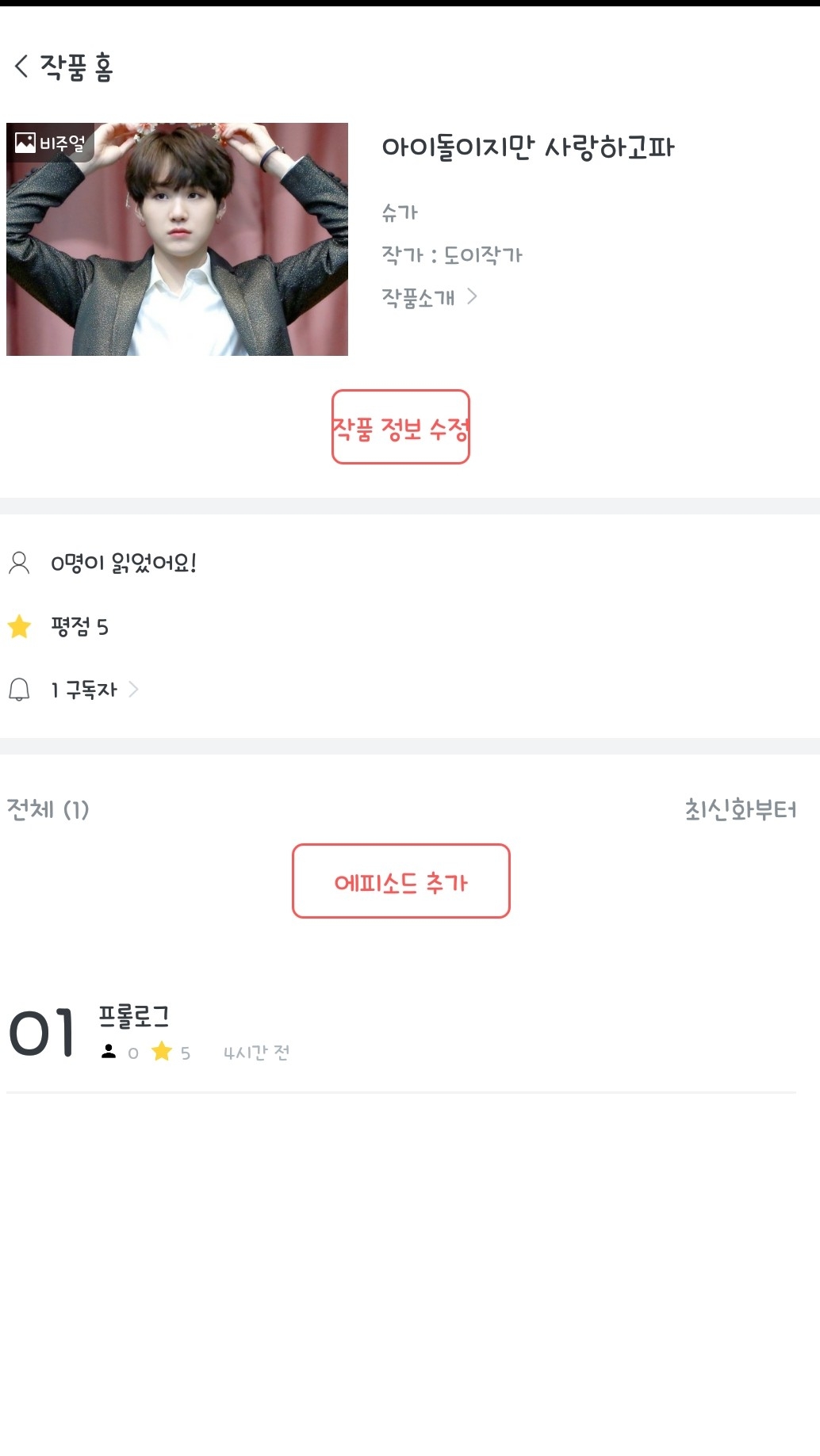Select the 전체 (1) episodes tab
This screenshot has width=820, height=1456.
(x=48, y=809)
